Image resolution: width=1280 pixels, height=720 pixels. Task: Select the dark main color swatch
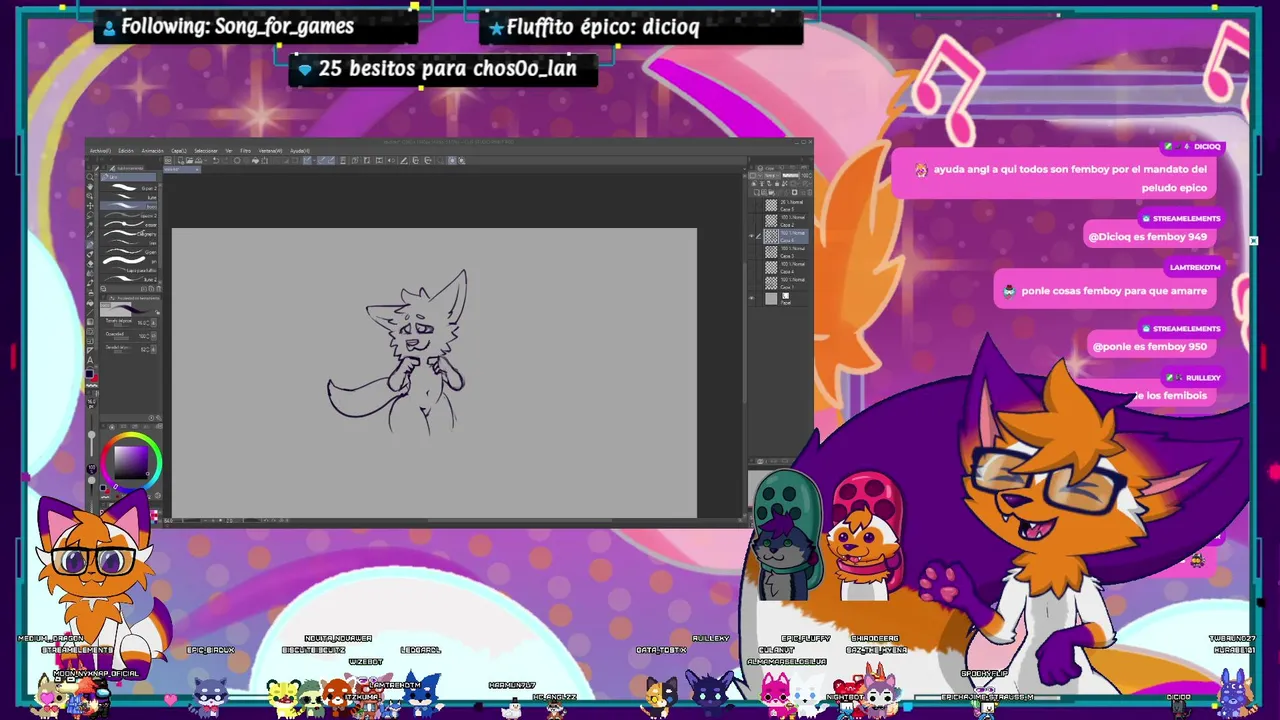click(89, 374)
